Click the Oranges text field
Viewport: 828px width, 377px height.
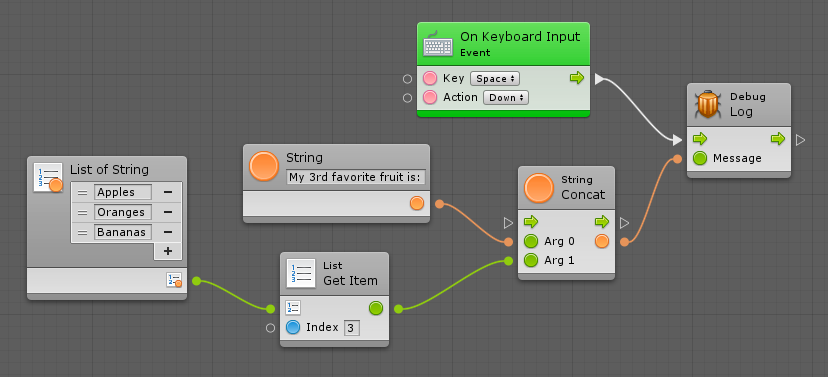pos(123,212)
